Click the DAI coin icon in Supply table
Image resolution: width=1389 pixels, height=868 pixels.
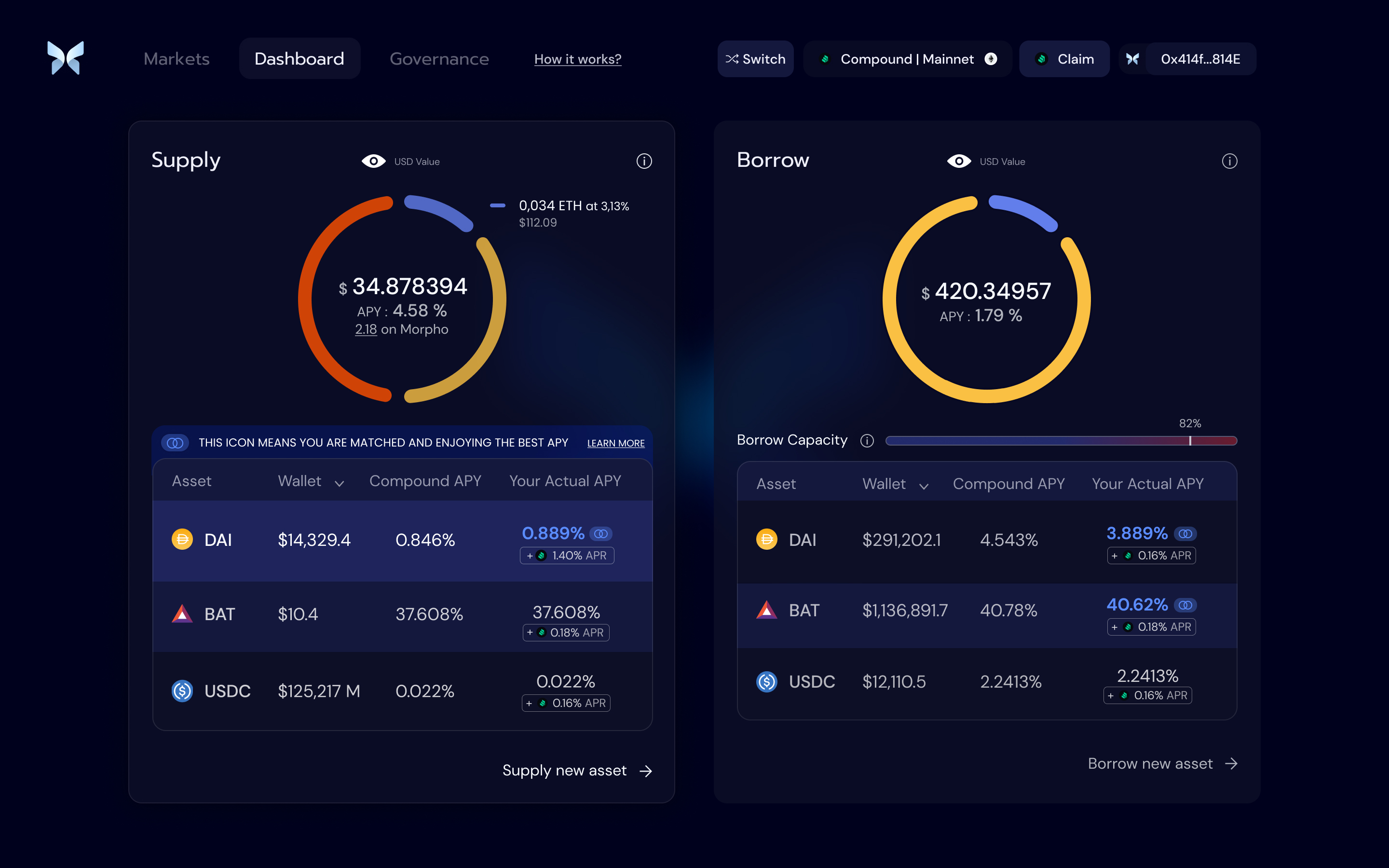click(x=182, y=540)
